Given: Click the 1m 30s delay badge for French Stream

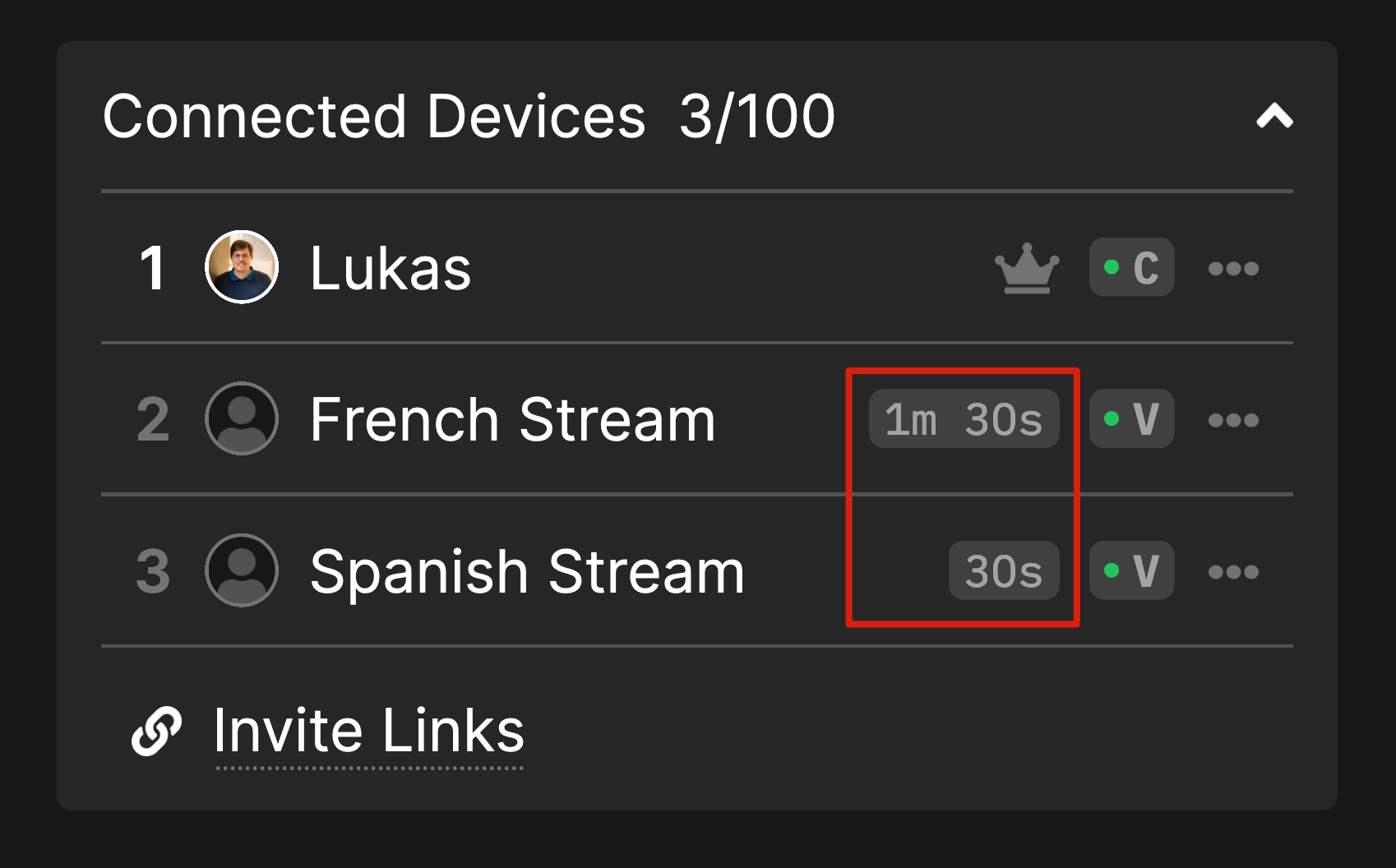Looking at the screenshot, I should (964, 418).
